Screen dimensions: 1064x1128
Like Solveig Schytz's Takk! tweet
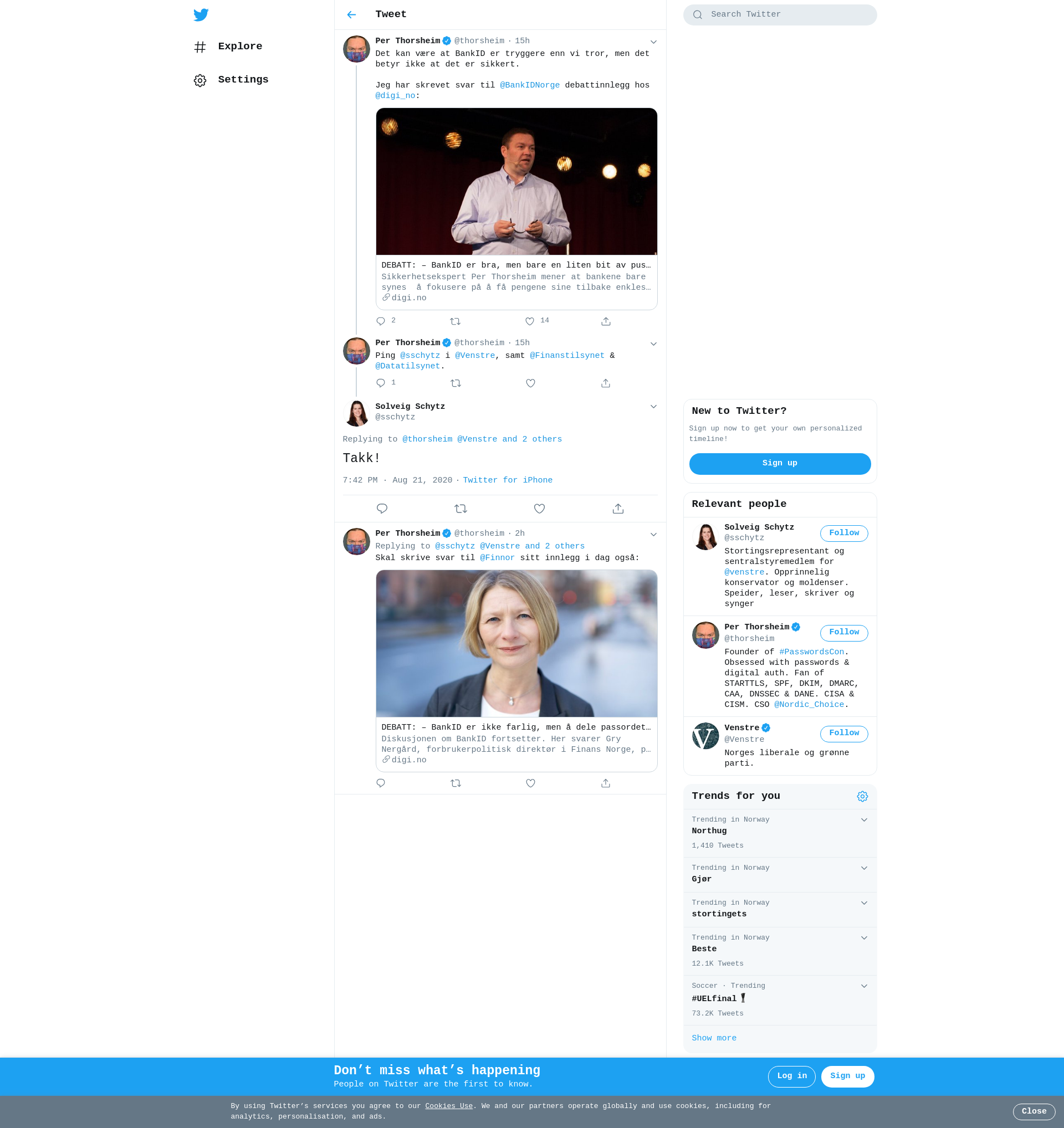click(539, 509)
